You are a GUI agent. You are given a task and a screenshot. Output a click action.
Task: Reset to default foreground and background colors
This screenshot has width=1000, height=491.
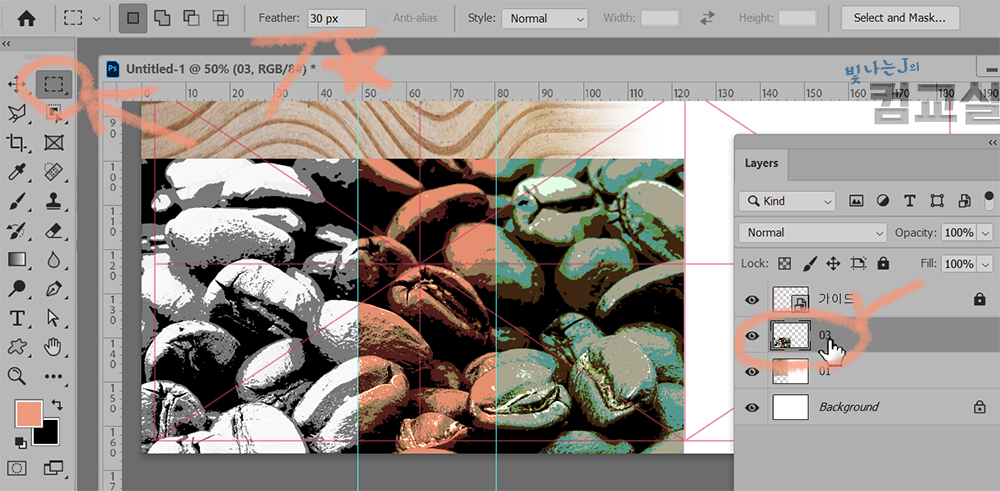pyautogui.click(x=20, y=443)
